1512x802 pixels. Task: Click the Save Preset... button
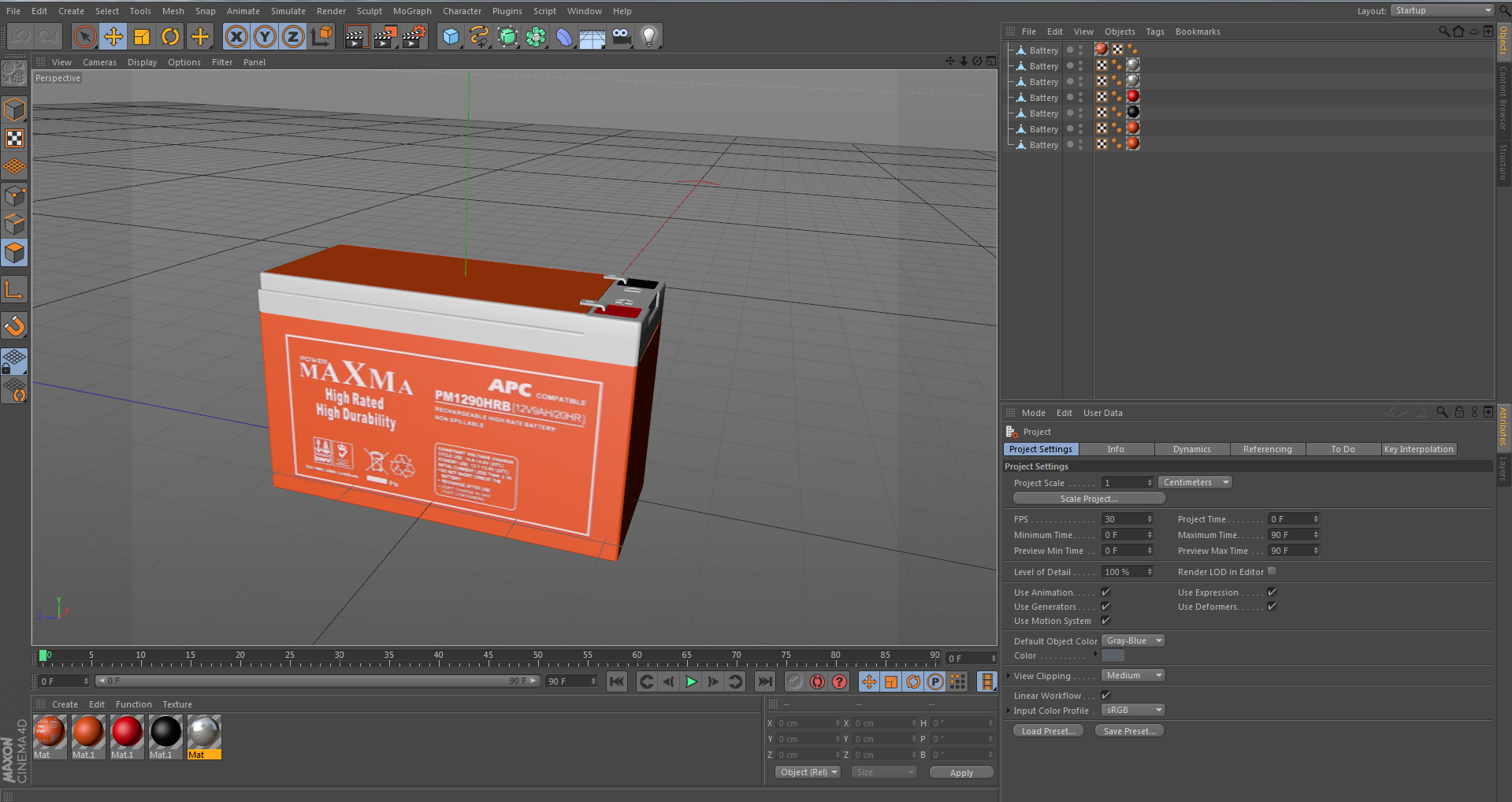tap(1129, 731)
